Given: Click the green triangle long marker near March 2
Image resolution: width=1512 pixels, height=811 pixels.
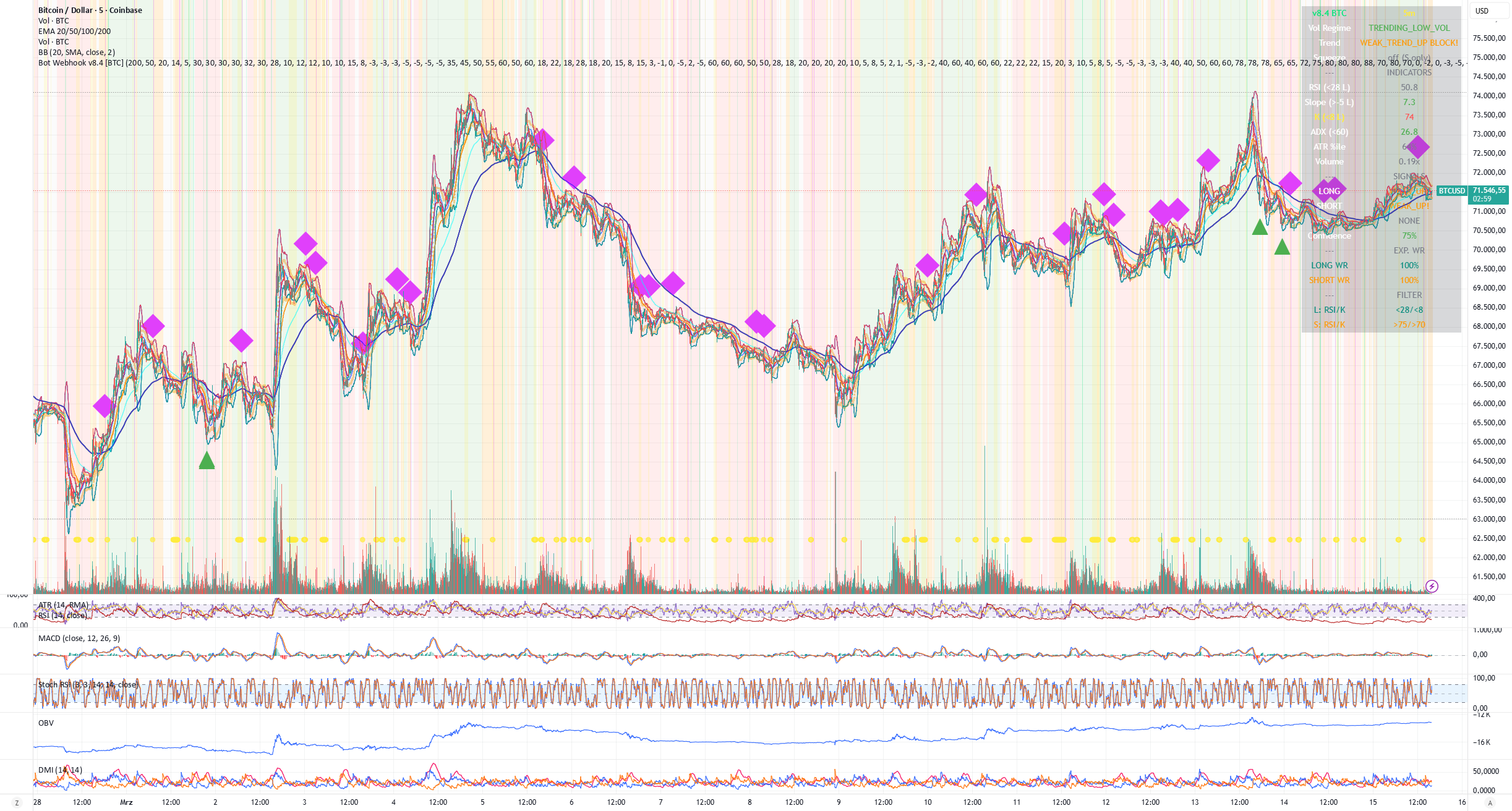Looking at the screenshot, I should [x=207, y=461].
